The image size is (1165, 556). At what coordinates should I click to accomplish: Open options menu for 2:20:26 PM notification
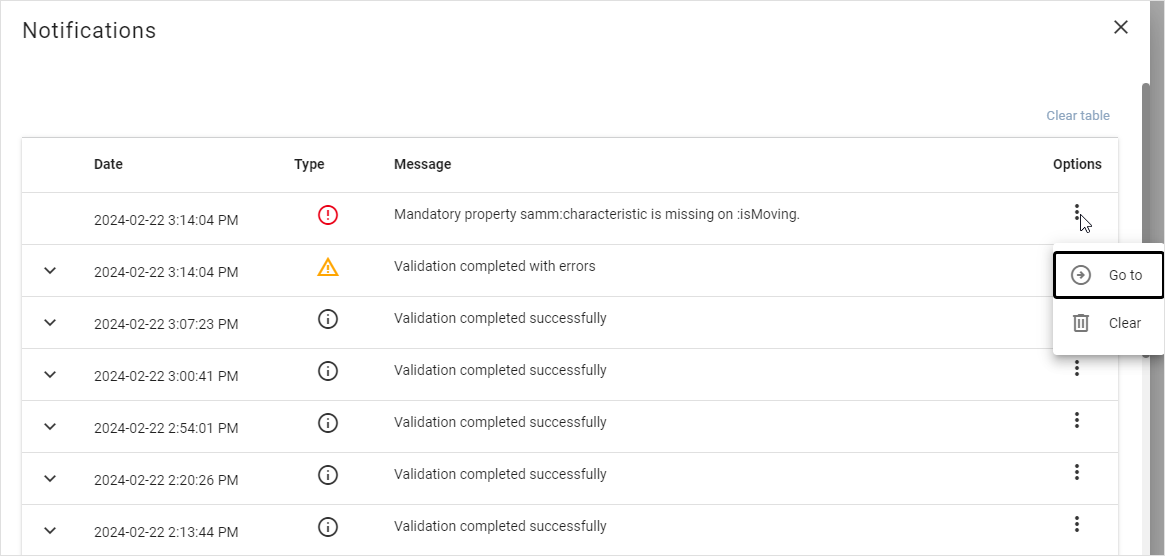point(1076,472)
